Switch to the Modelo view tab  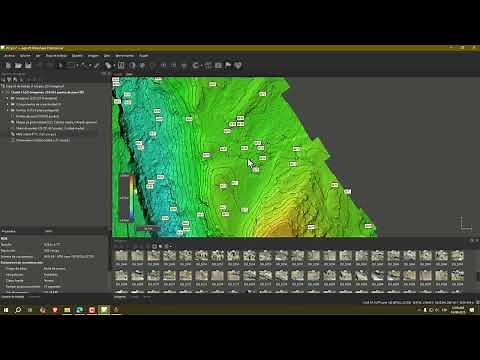tap(118, 74)
